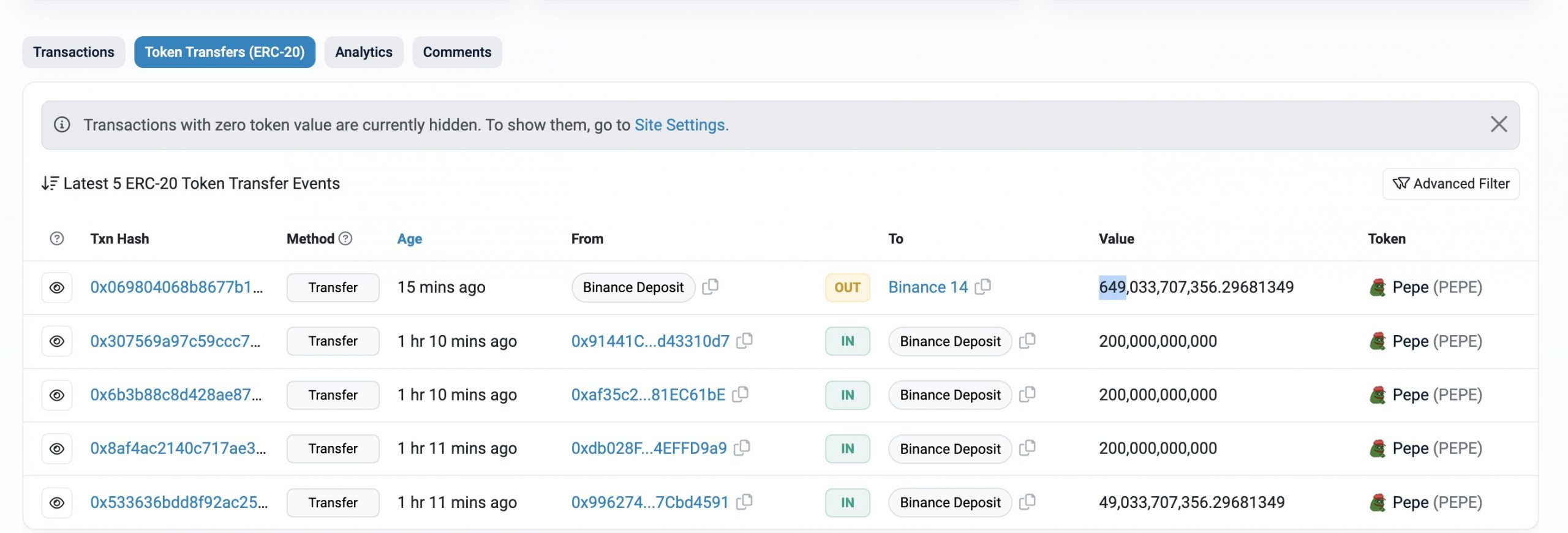Toggle the Age column format

click(410, 239)
